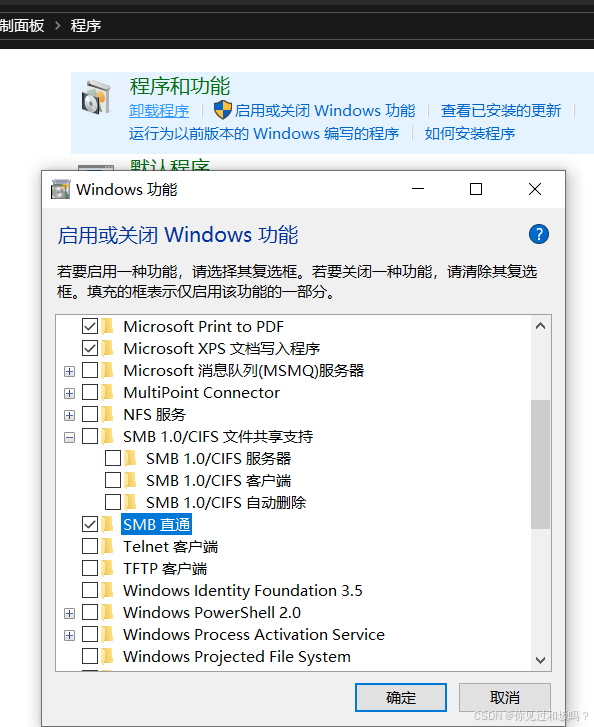Expand NFS 服务 tree node
594x727 pixels.
tap(70, 415)
